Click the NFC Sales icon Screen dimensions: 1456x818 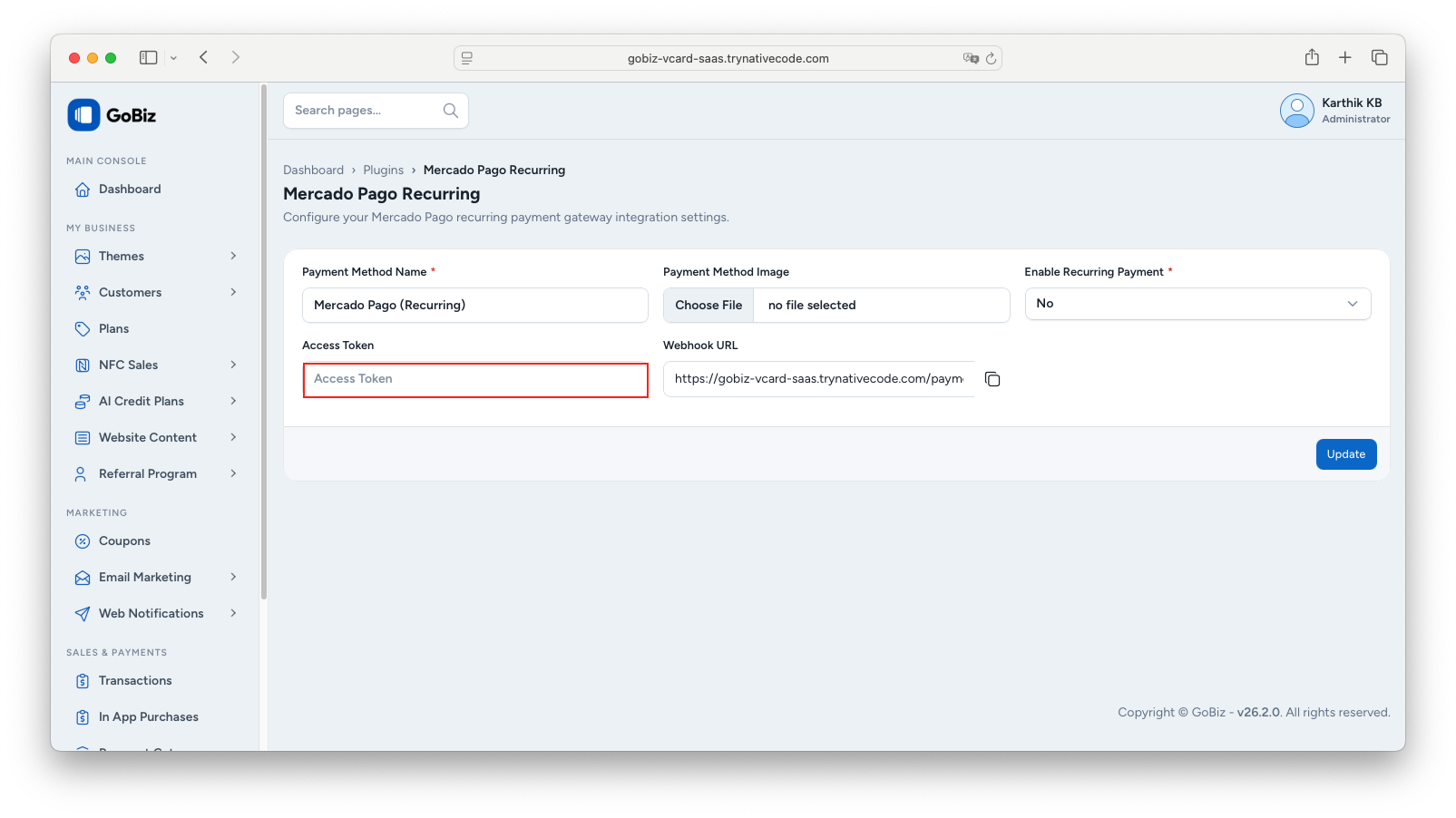click(83, 365)
